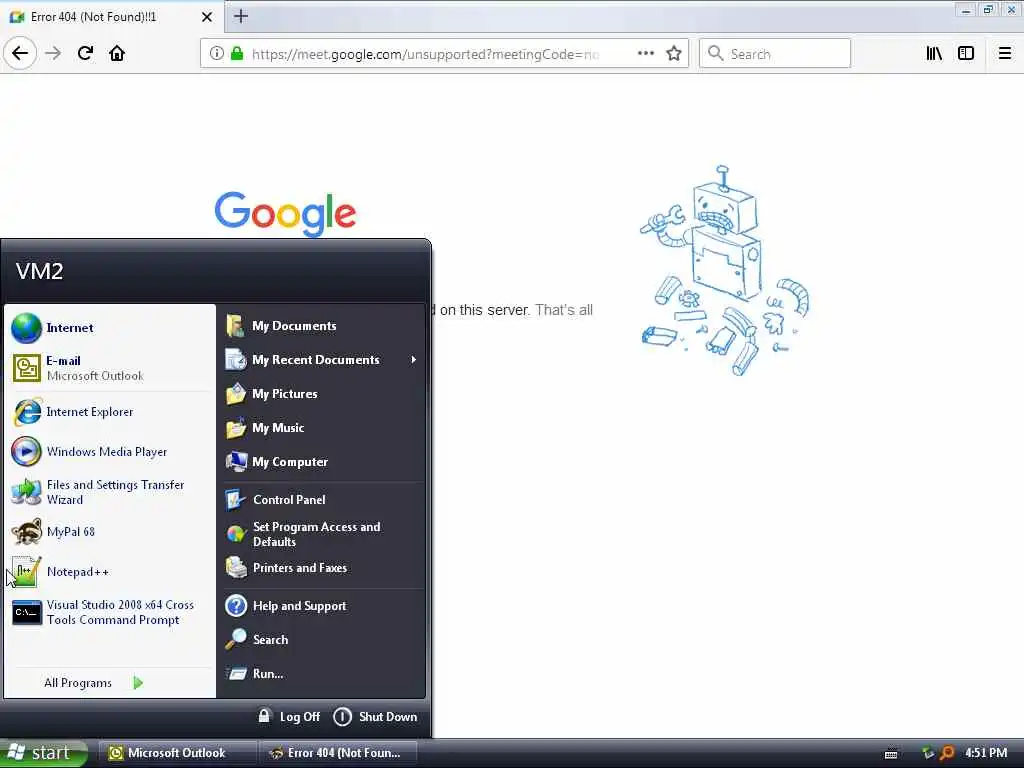Image resolution: width=1024 pixels, height=768 pixels.
Task: Close the Error 404 tab
Action: [206, 17]
